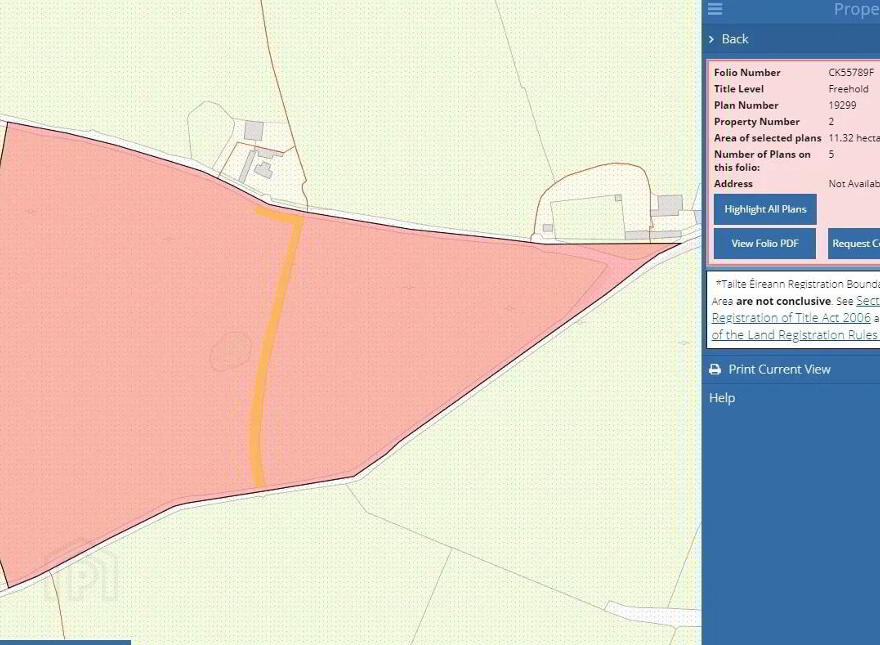Click the Request button beside View Folio PDF
Screen dimensions: 880x645
coord(854,244)
